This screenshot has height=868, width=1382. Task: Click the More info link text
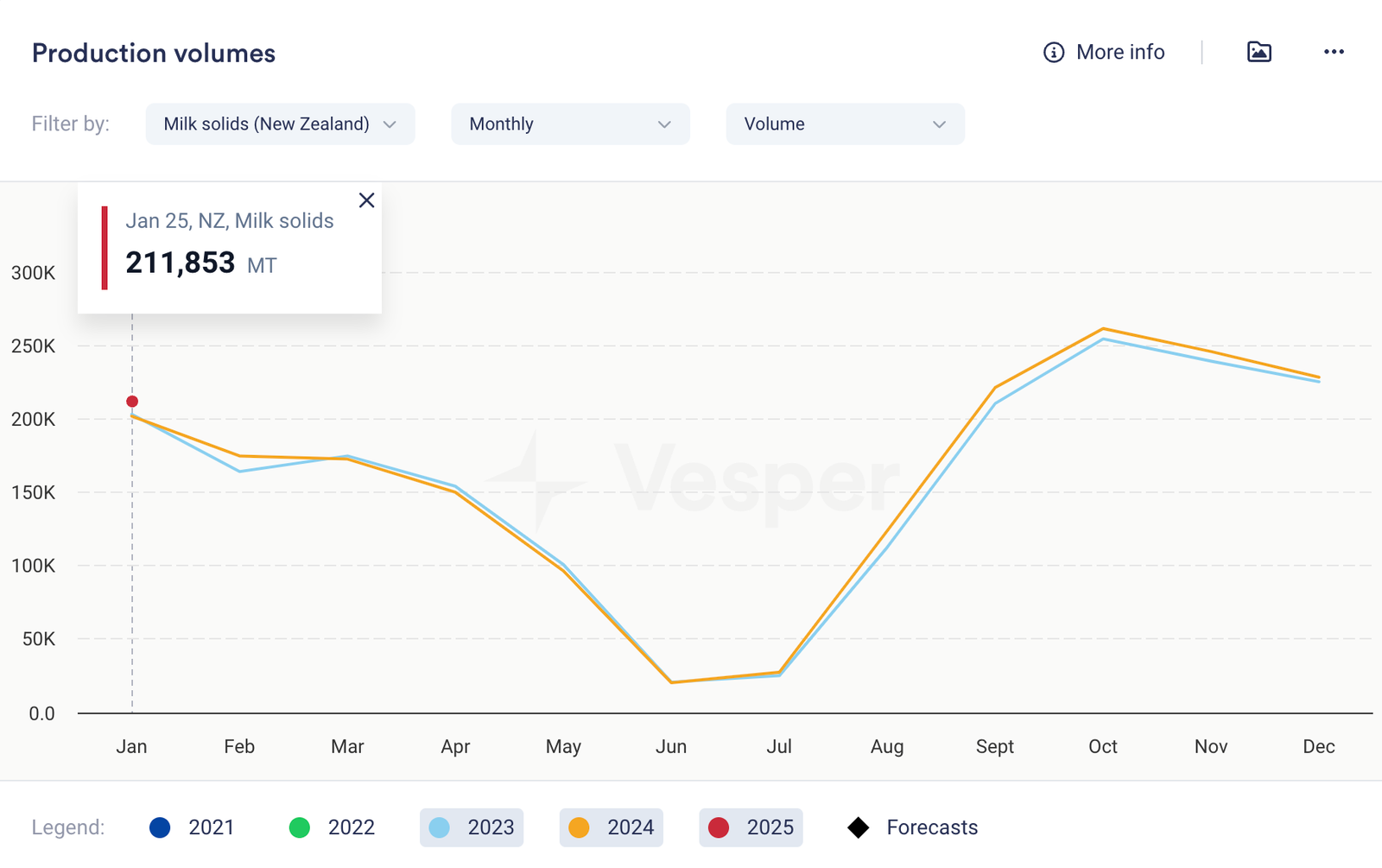tap(1120, 53)
